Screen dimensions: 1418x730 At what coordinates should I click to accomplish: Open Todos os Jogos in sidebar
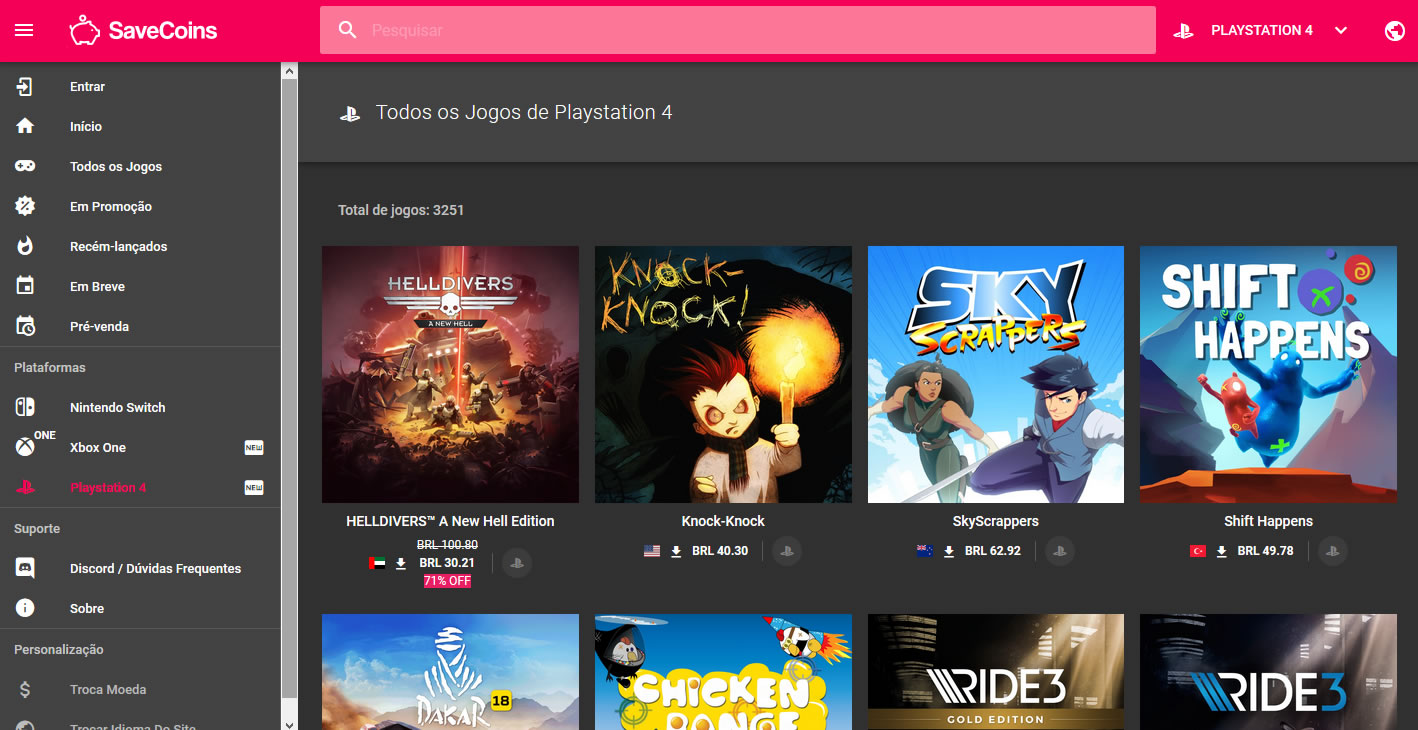coord(140,166)
